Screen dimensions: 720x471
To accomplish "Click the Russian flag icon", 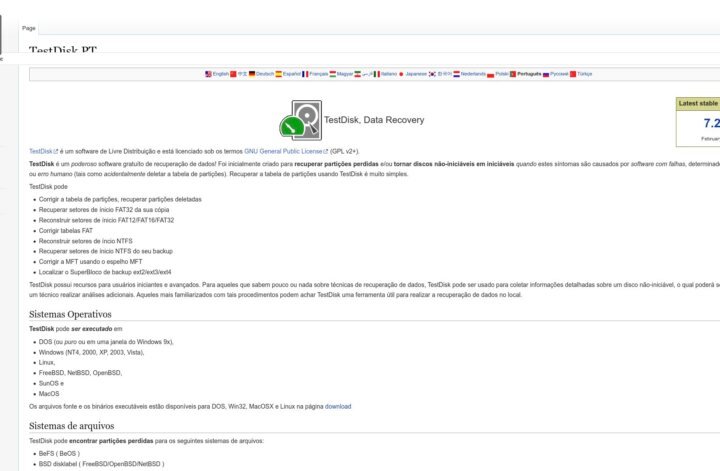I will point(546,74).
